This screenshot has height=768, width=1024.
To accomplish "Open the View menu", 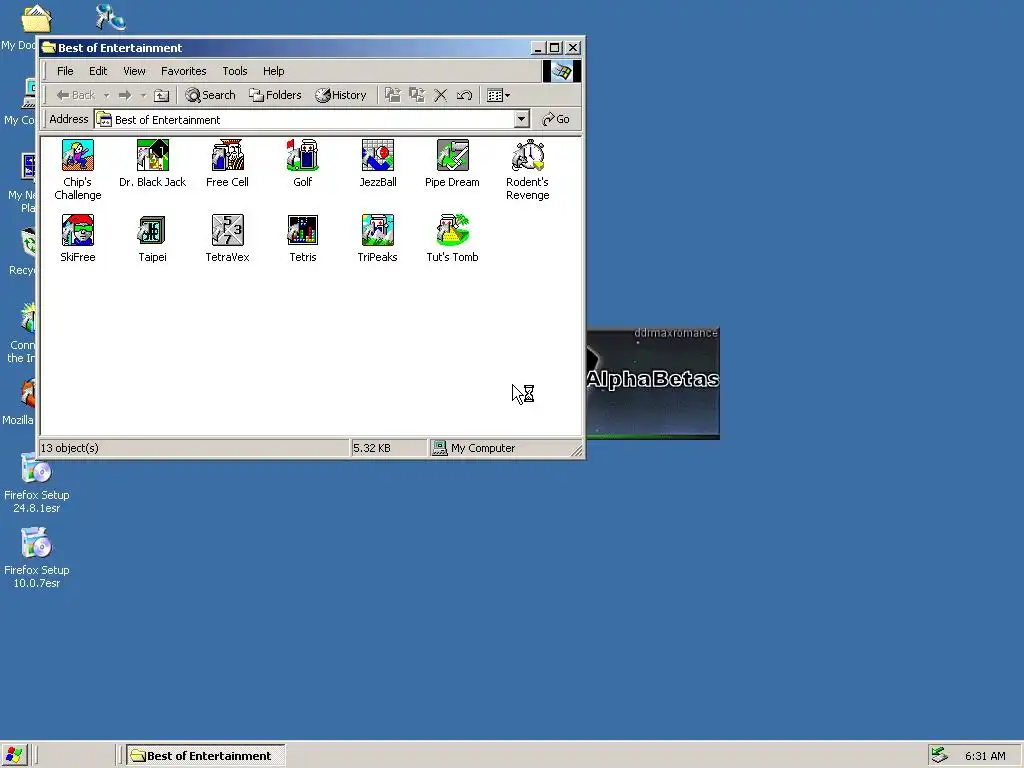I will point(135,71).
